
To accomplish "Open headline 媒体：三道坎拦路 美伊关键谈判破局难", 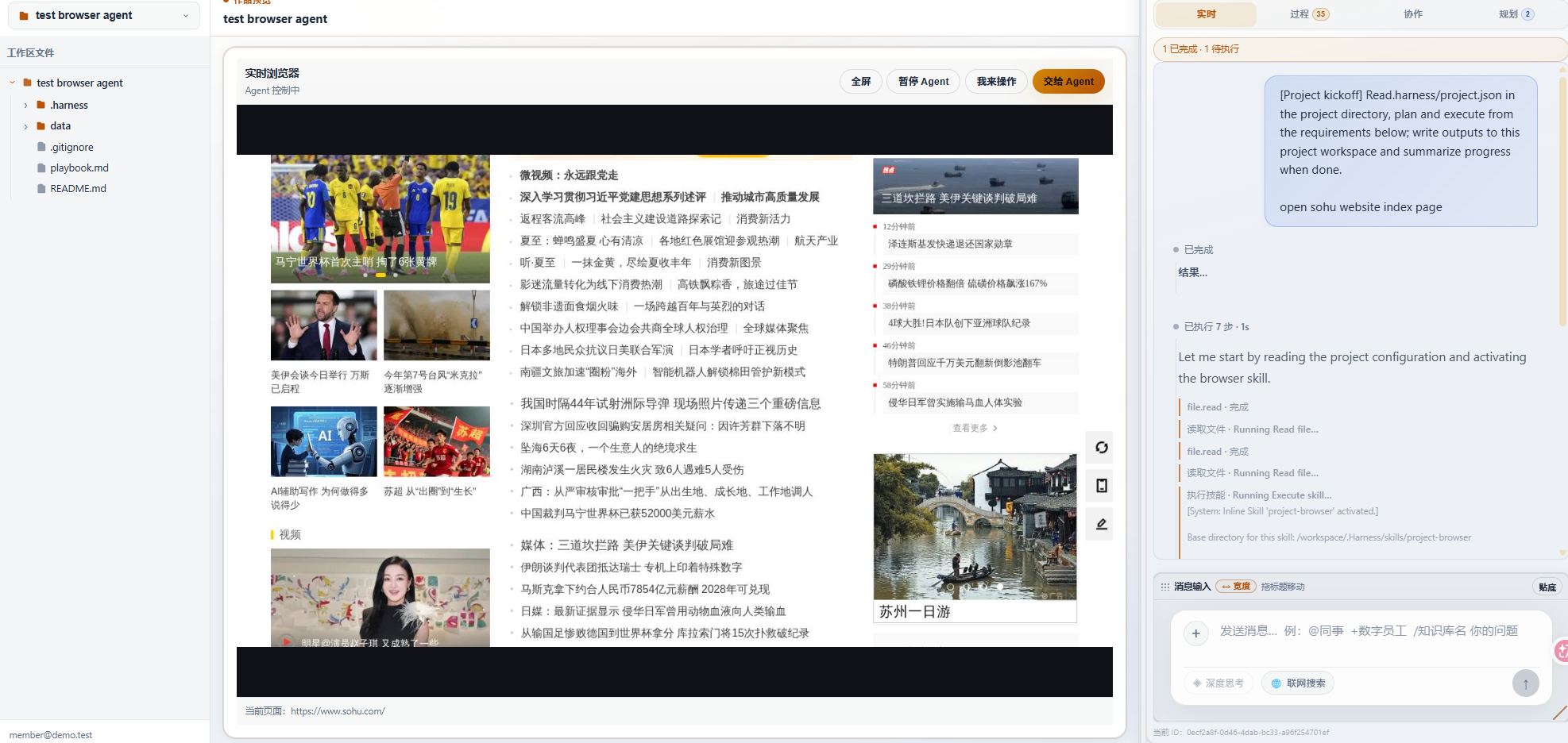I will click(x=627, y=545).
